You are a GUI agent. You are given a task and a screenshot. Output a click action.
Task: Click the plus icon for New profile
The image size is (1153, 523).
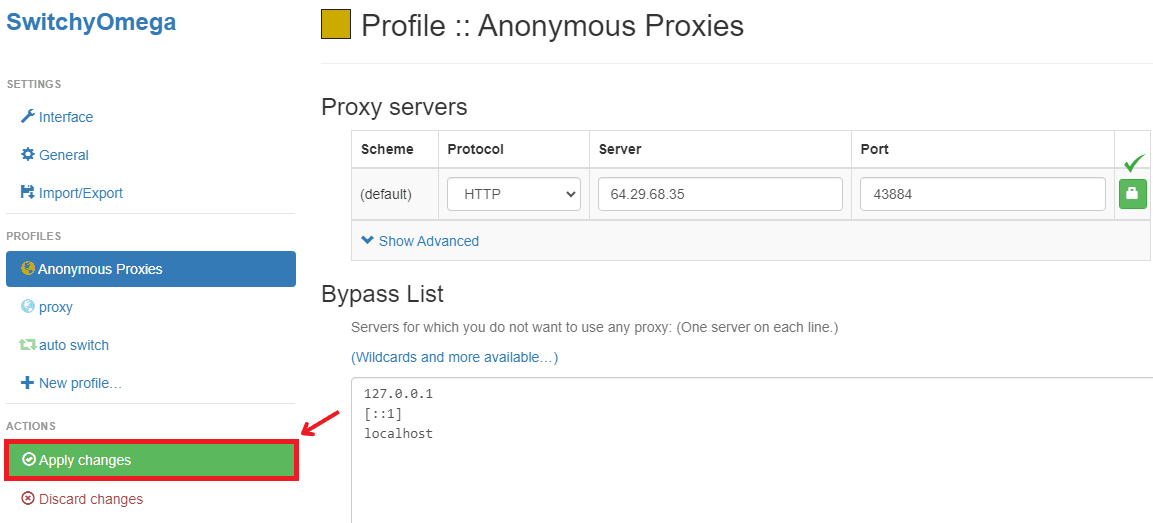pyautogui.click(x=28, y=383)
